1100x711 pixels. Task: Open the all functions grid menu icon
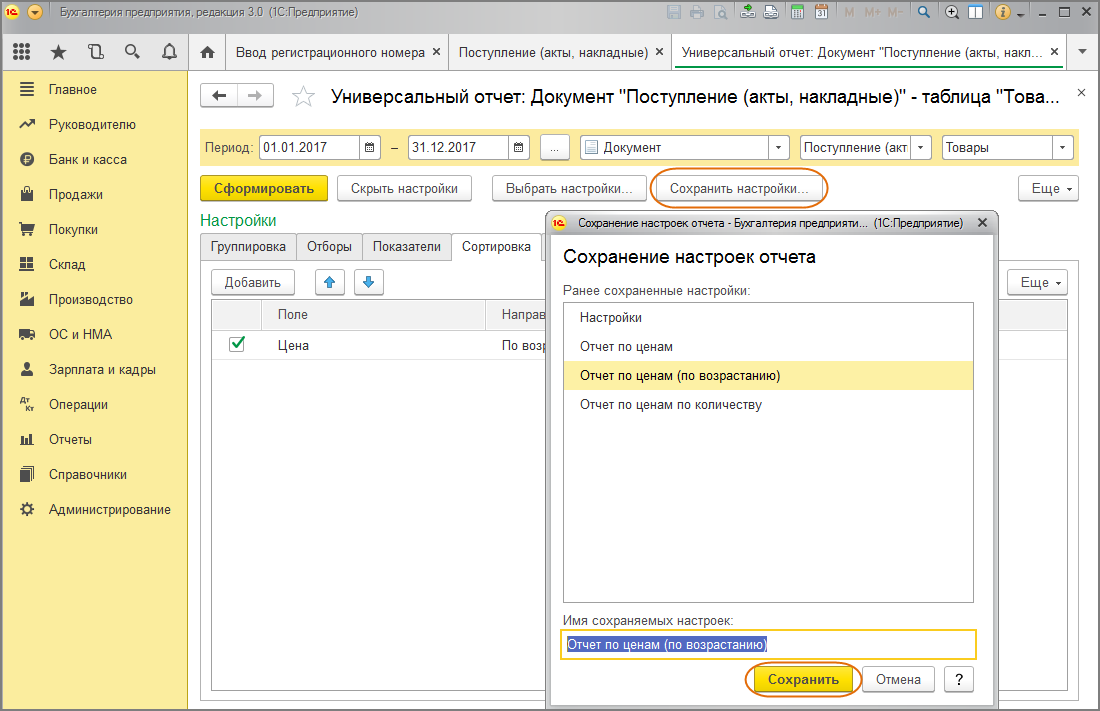(21, 52)
